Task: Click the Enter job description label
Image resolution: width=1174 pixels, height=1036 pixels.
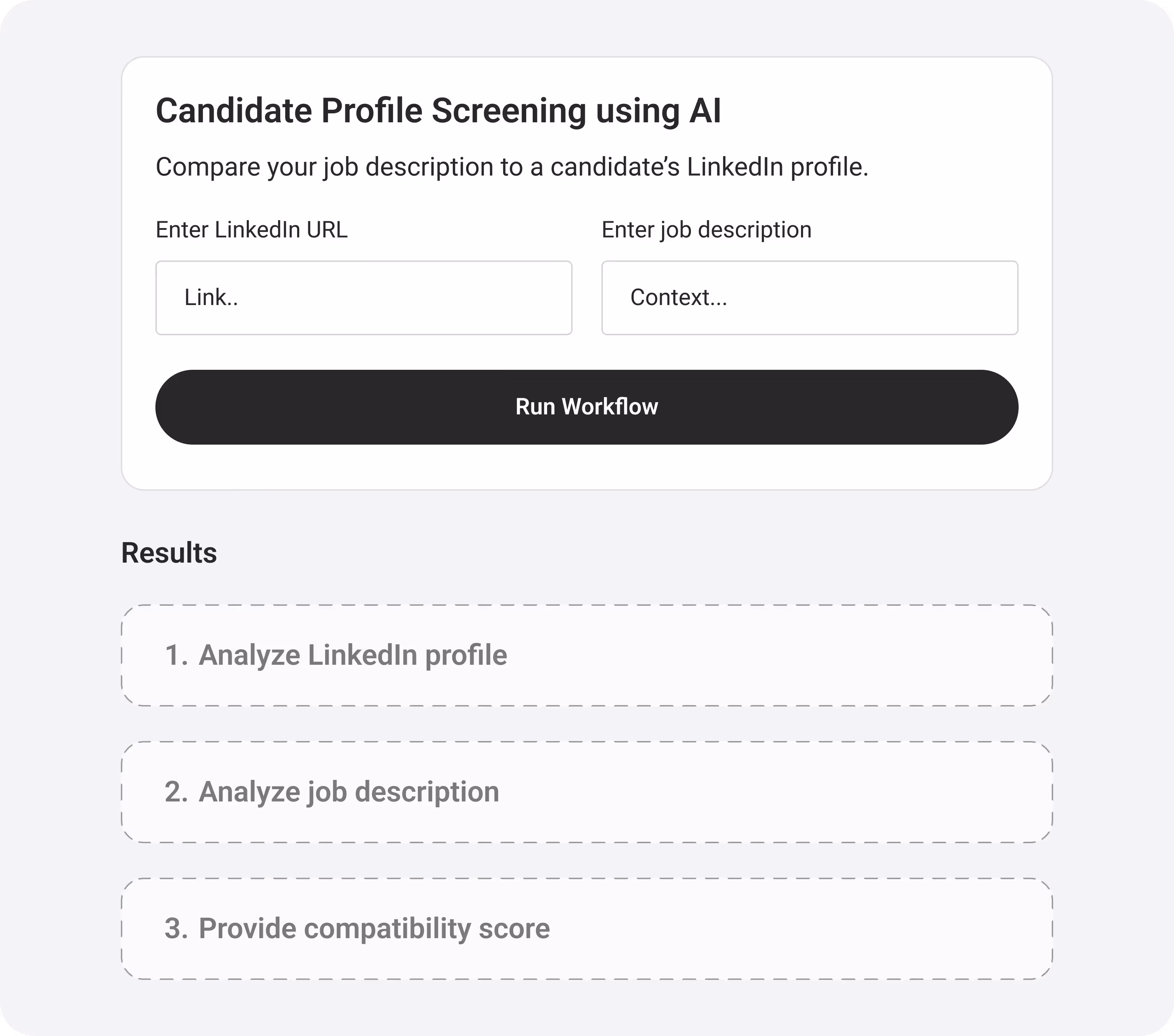Action: click(706, 230)
